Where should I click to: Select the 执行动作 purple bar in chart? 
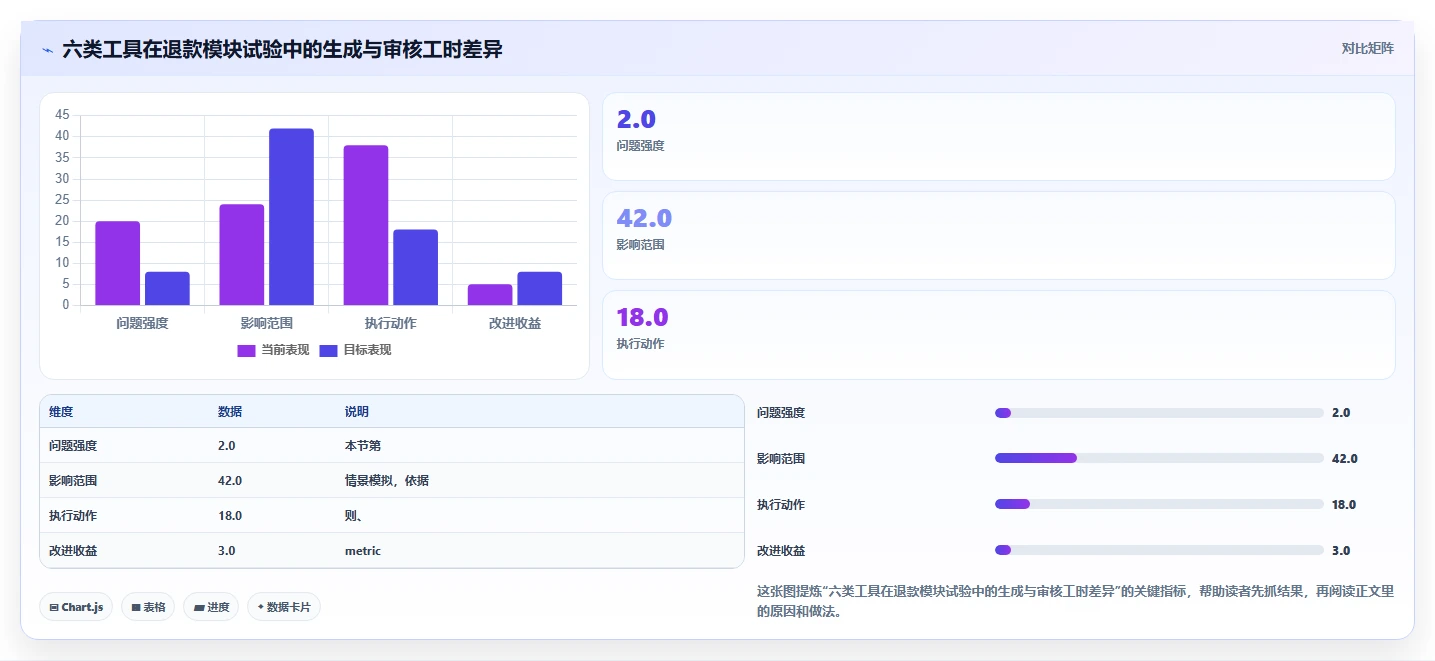coord(366,225)
